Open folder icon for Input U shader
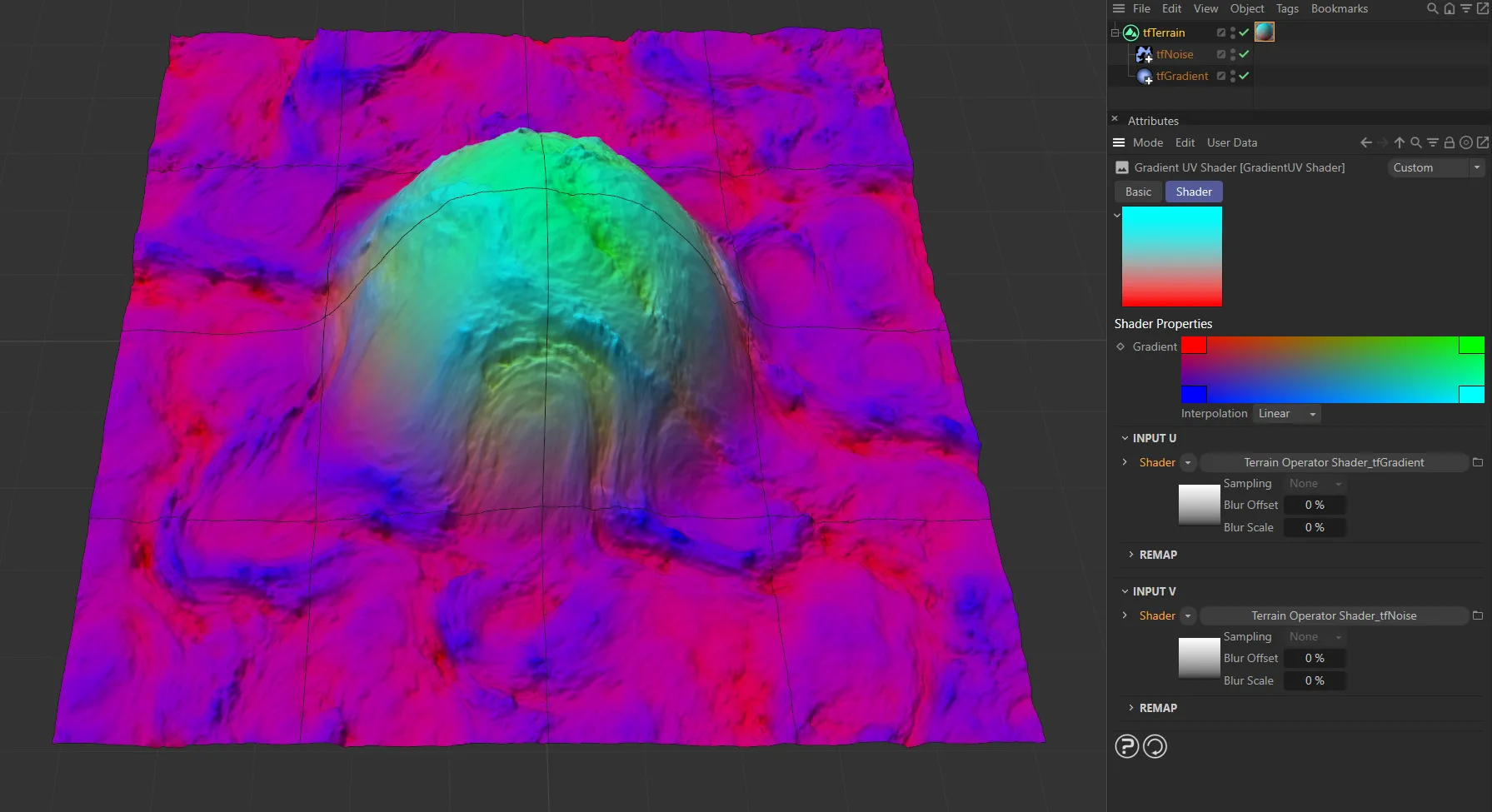The height and width of the screenshot is (812, 1492). (1477, 462)
